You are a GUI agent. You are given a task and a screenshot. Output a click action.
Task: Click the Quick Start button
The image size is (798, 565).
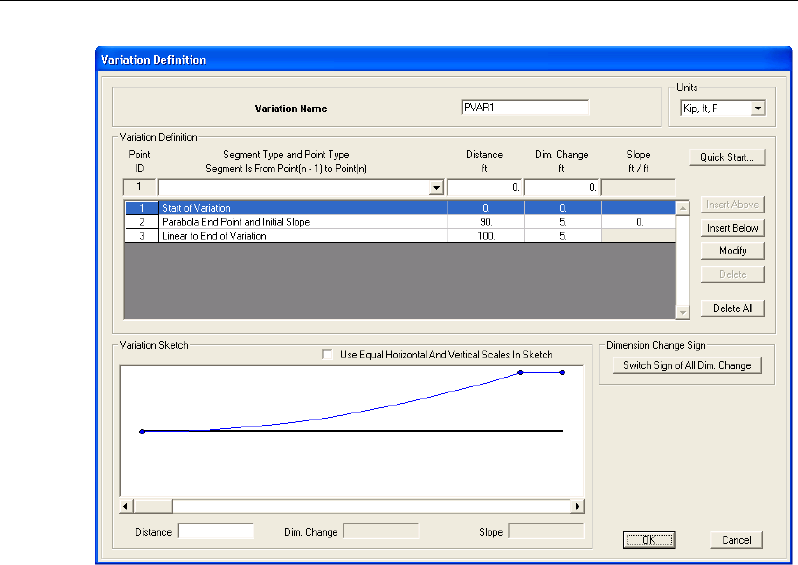tap(726, 157)
